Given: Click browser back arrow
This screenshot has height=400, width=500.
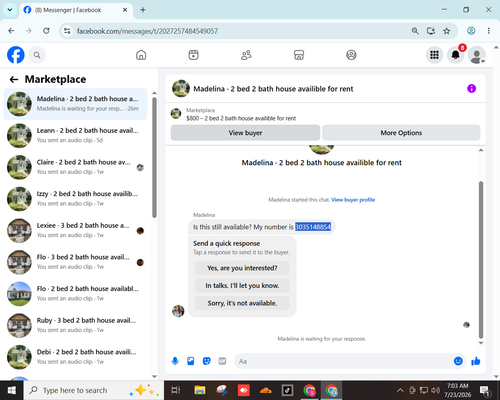Looking at the screenshot, I should tap(11, 31).
